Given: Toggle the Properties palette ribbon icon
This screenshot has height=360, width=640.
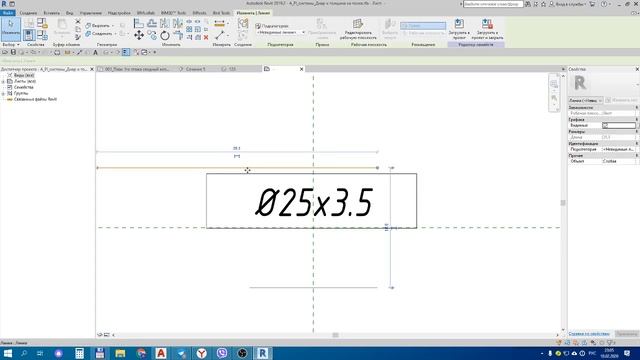Looking at the screenshot, I should (x=29, y=35).
